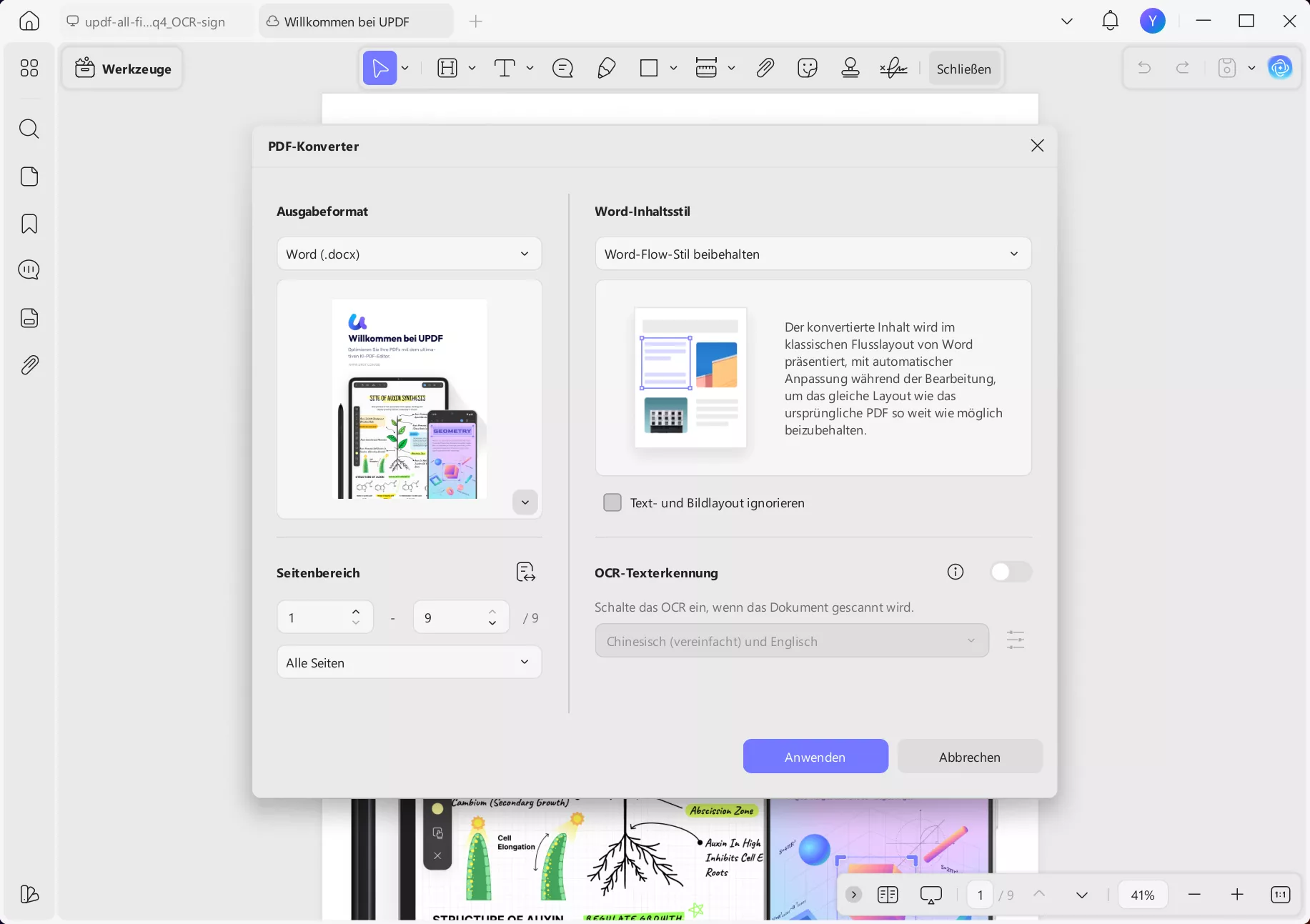Expand rectangle shape options arrow
Image resolution: width=1310 pixels, height=924 pixels.
(x=673, y=69)
